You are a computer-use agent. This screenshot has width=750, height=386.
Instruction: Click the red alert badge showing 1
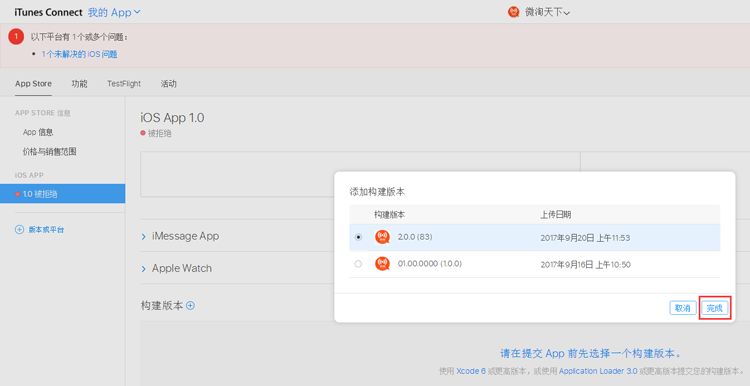(16, 36)
